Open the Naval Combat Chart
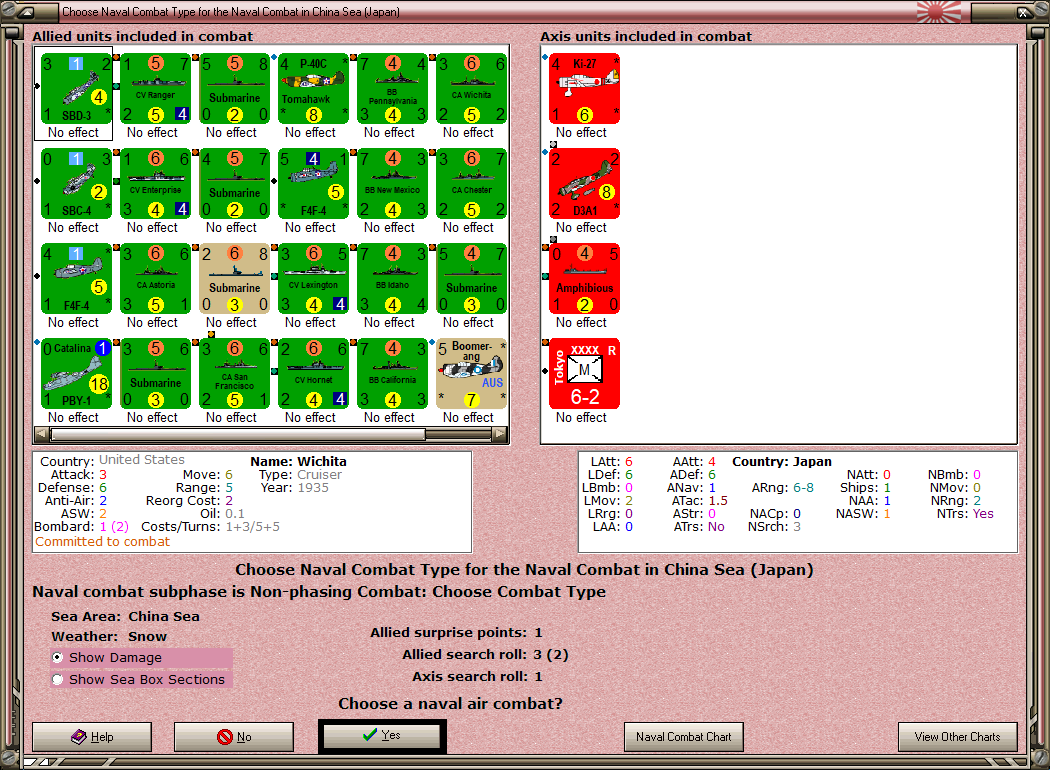This screenshot has width=1050, height=770. (683, 737)
